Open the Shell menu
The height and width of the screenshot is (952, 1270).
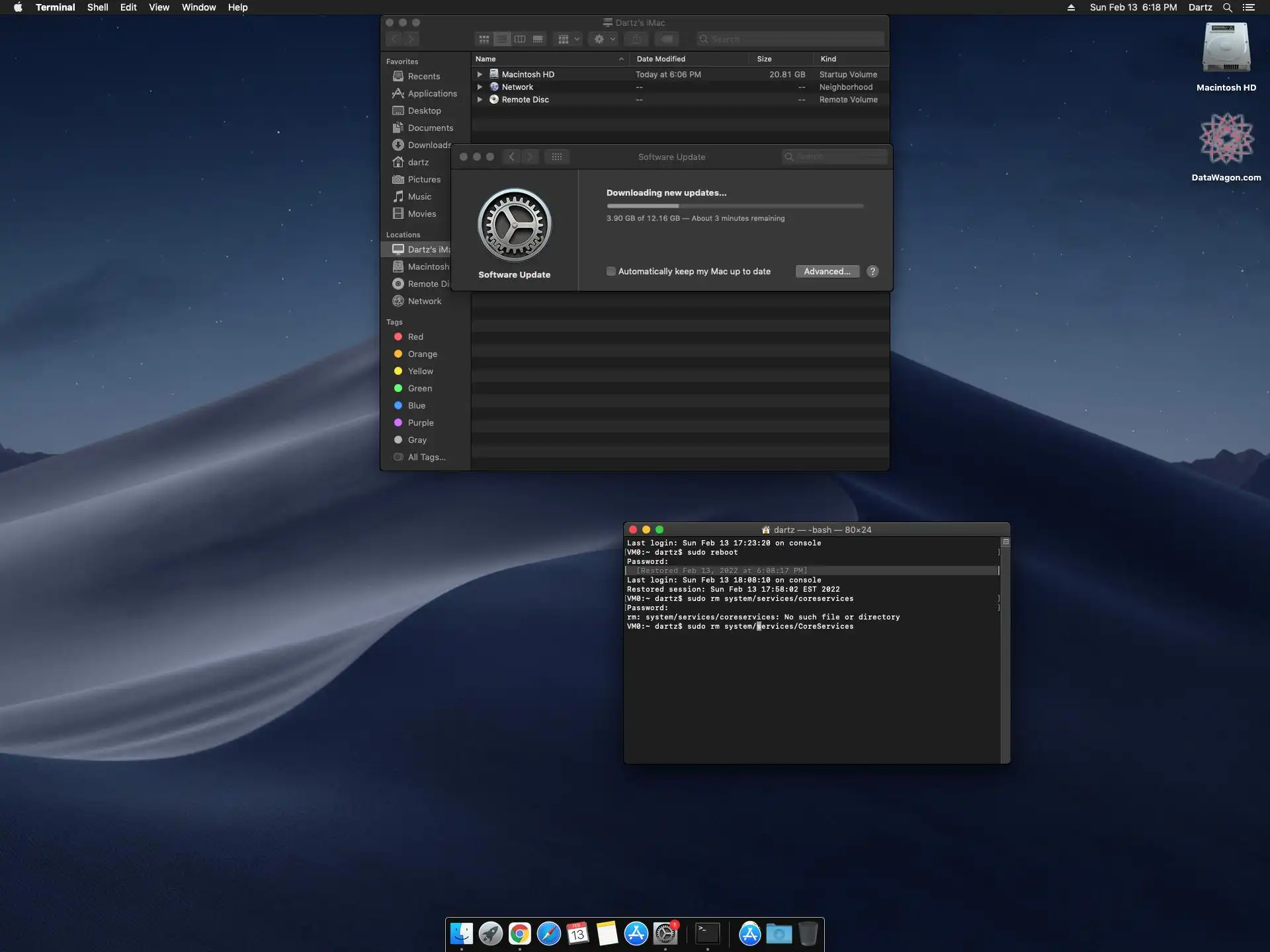click(97, 7)
